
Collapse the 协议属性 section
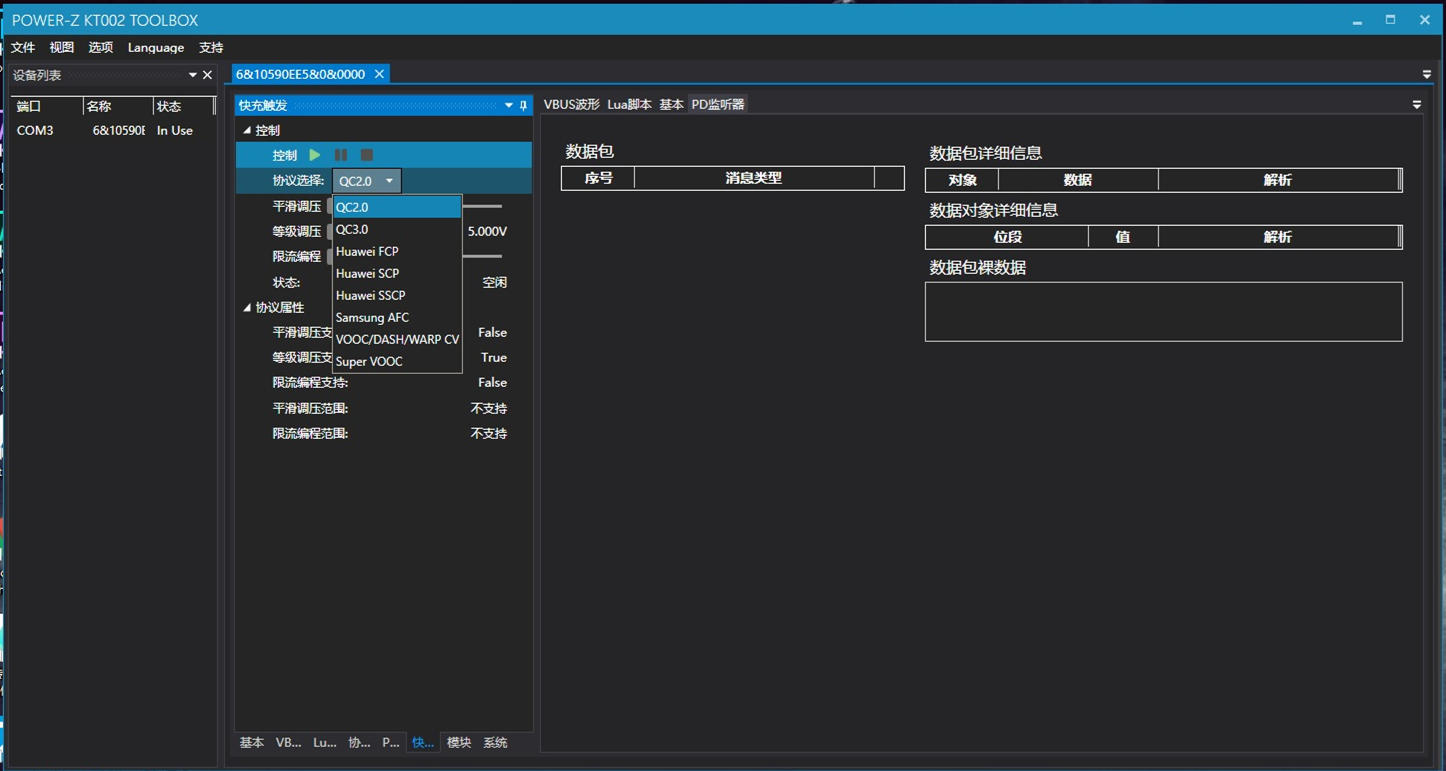pyautogui.click(x=247, y=307)
